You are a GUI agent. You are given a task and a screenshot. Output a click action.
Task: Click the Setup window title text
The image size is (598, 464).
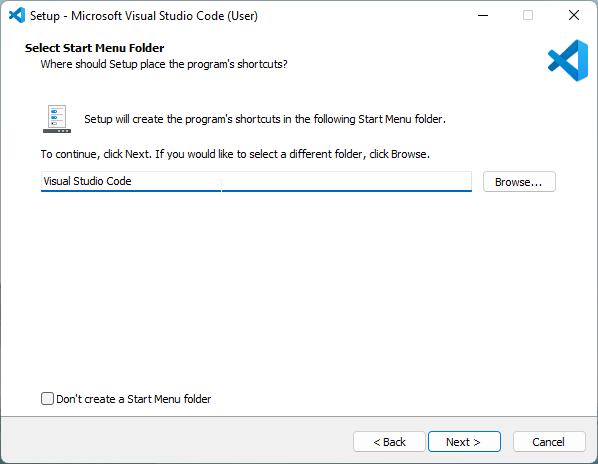tap(144, 16)
